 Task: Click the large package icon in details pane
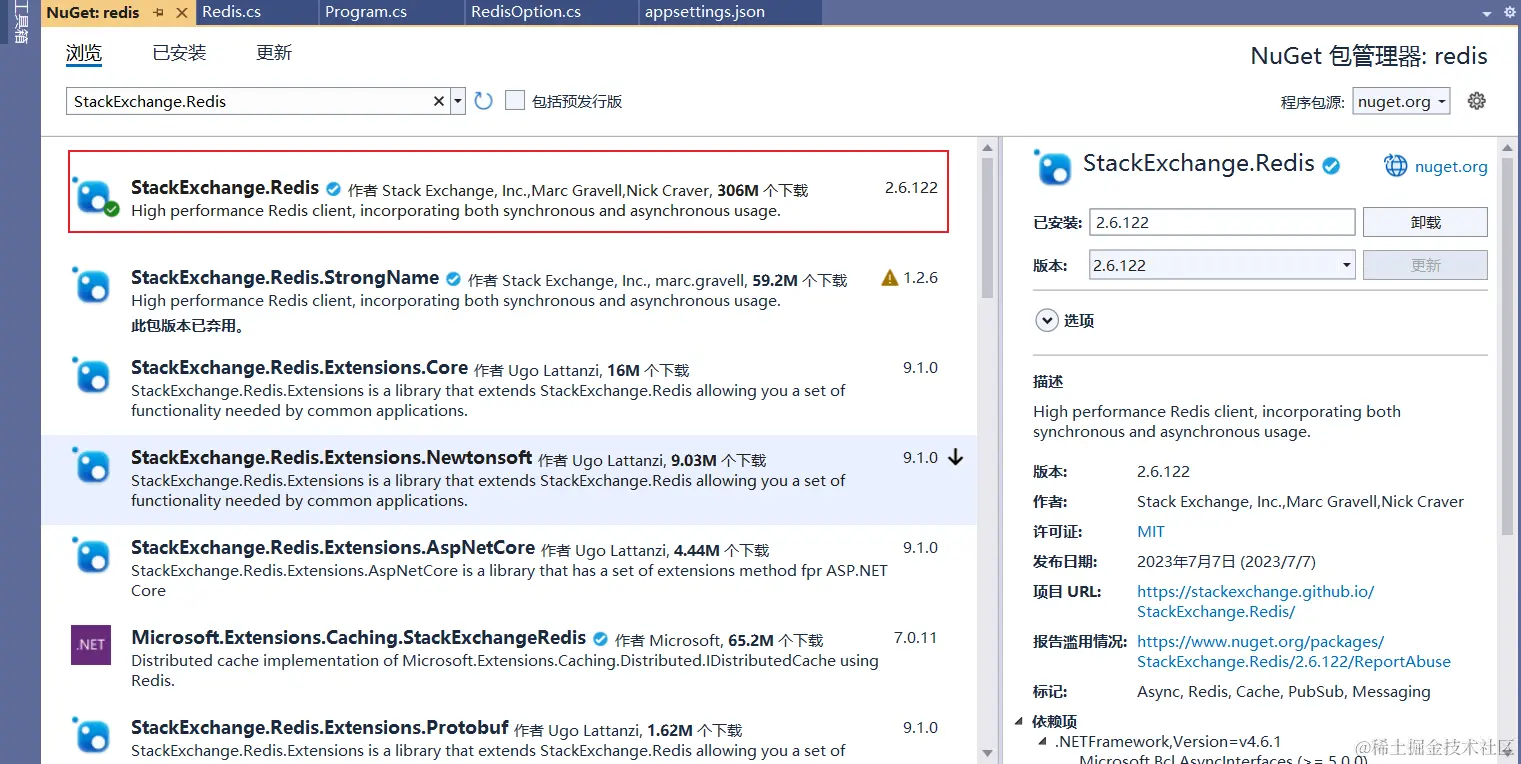pos(1053,167)
